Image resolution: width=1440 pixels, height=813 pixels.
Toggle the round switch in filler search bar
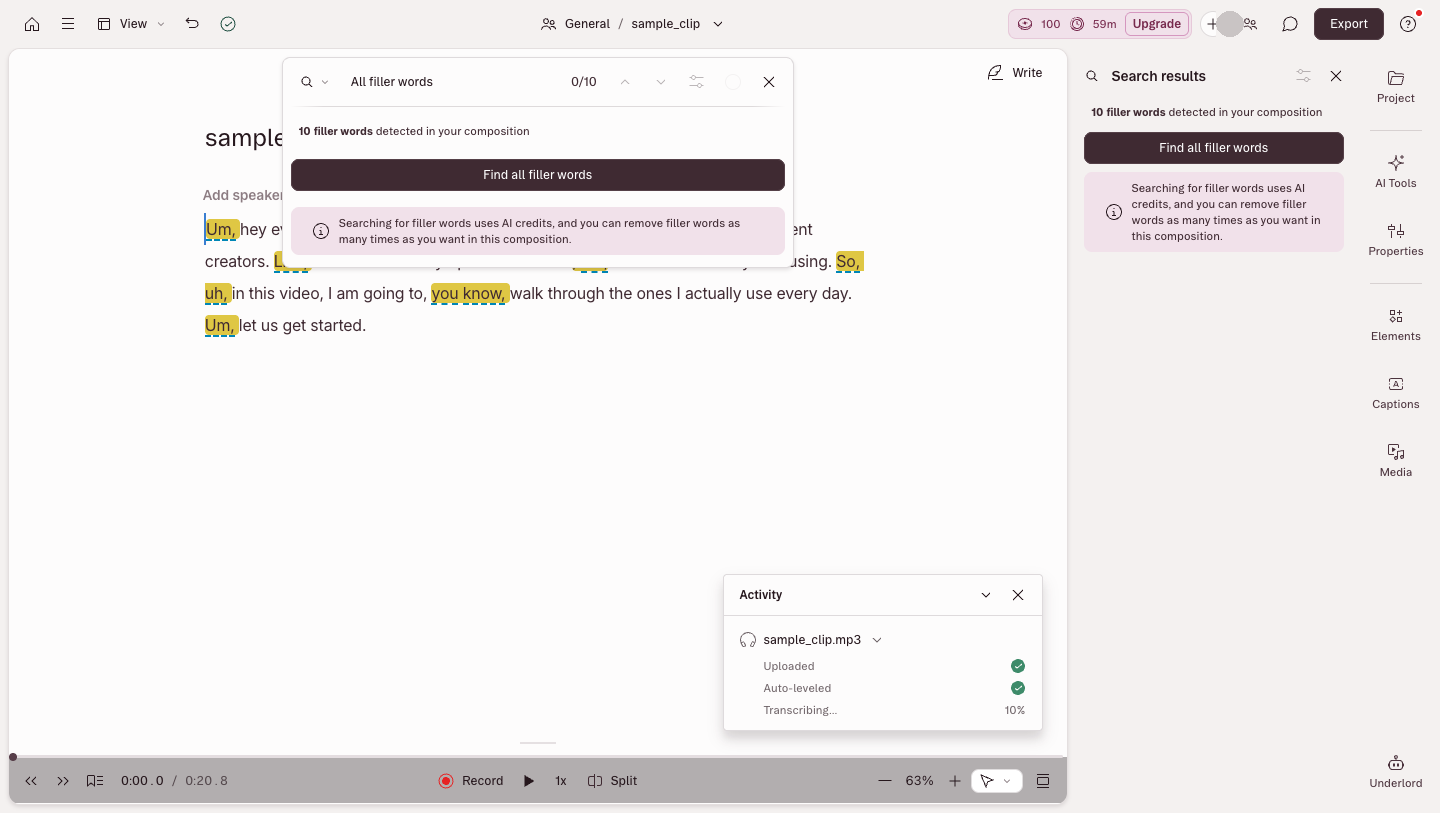(733, 82)
